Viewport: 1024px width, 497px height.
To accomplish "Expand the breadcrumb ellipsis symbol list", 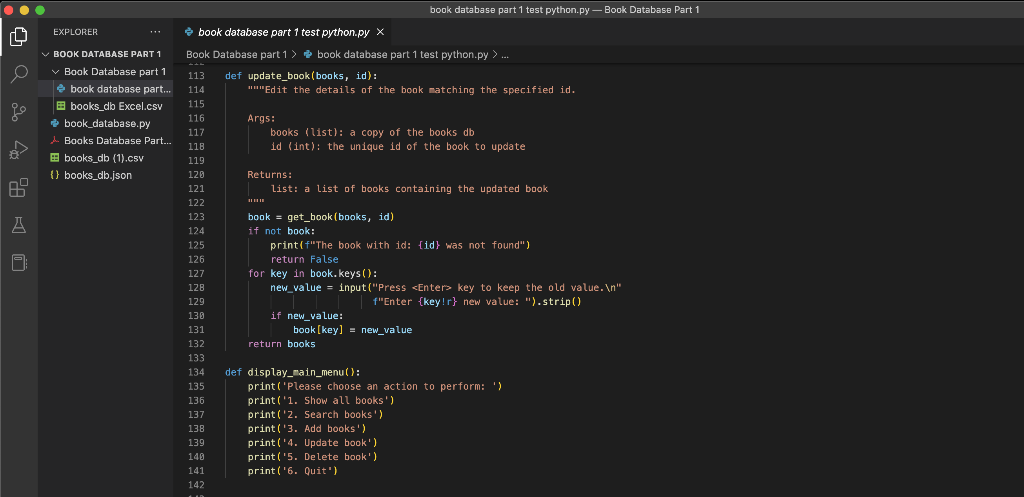I will coord(505,54).
